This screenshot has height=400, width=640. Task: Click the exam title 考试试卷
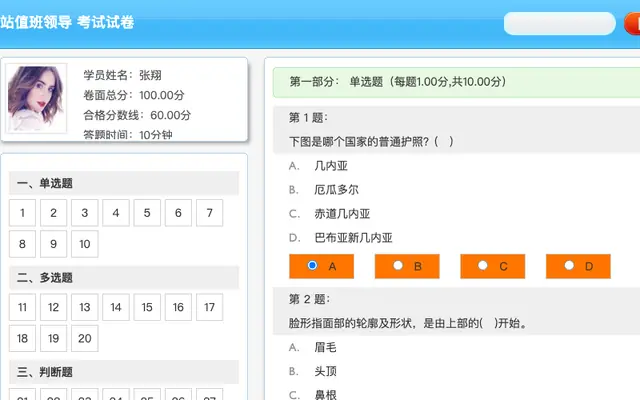(x=105, y=22)
